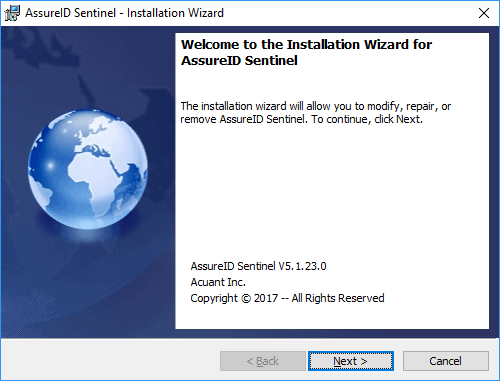Click the © symbol before 2017
Image resolution: width=500 pixels, height=381 pixels.
pyautogui.click(x=246, y=298)
